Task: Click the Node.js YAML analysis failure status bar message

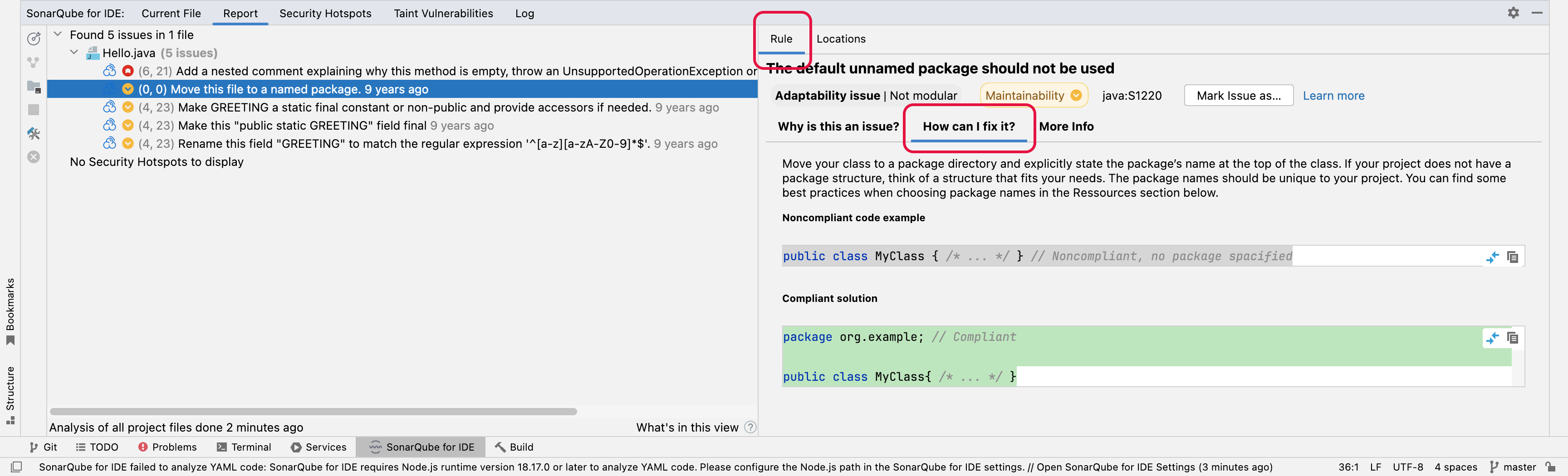Action: (655, 467)
